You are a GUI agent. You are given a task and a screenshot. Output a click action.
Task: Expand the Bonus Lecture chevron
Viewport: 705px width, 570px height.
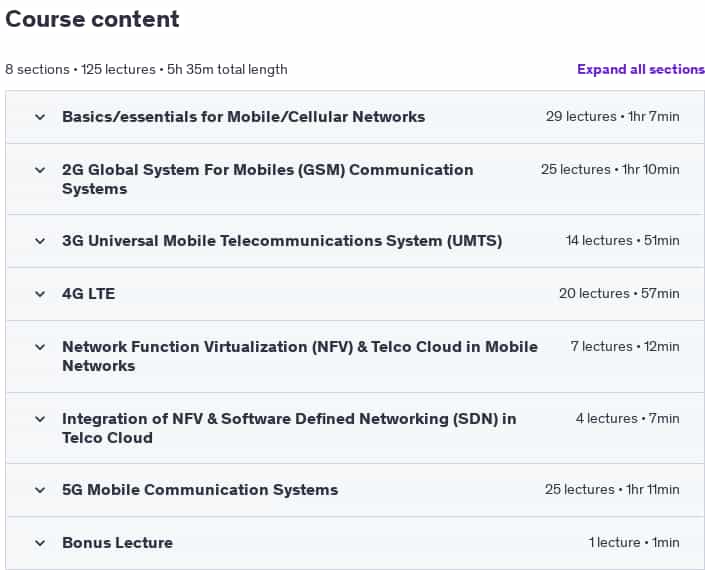click(40, 543)
